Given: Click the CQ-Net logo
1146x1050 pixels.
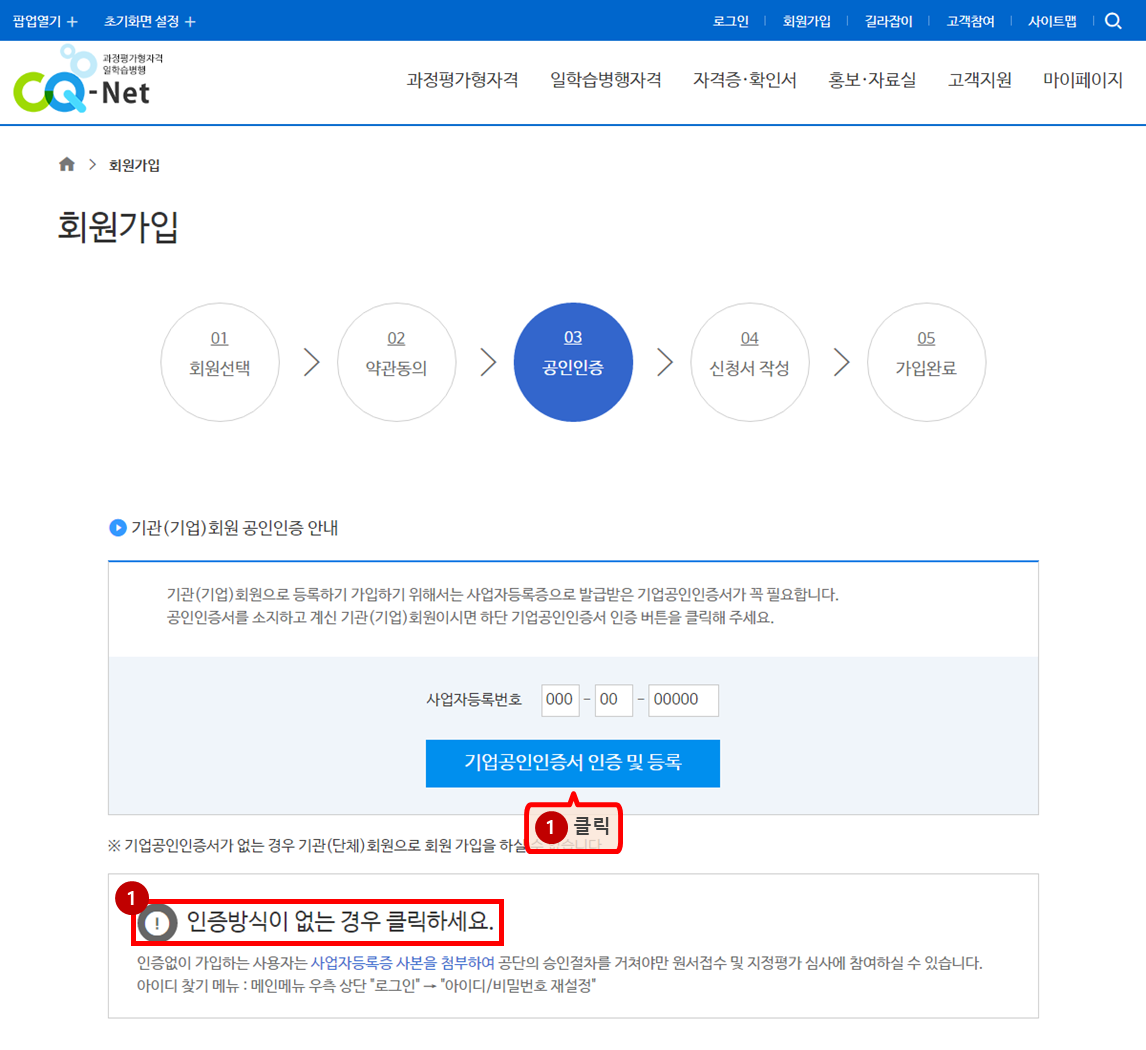Looking at the screenshot, I should pyautogui.click(x=88, y=79).
